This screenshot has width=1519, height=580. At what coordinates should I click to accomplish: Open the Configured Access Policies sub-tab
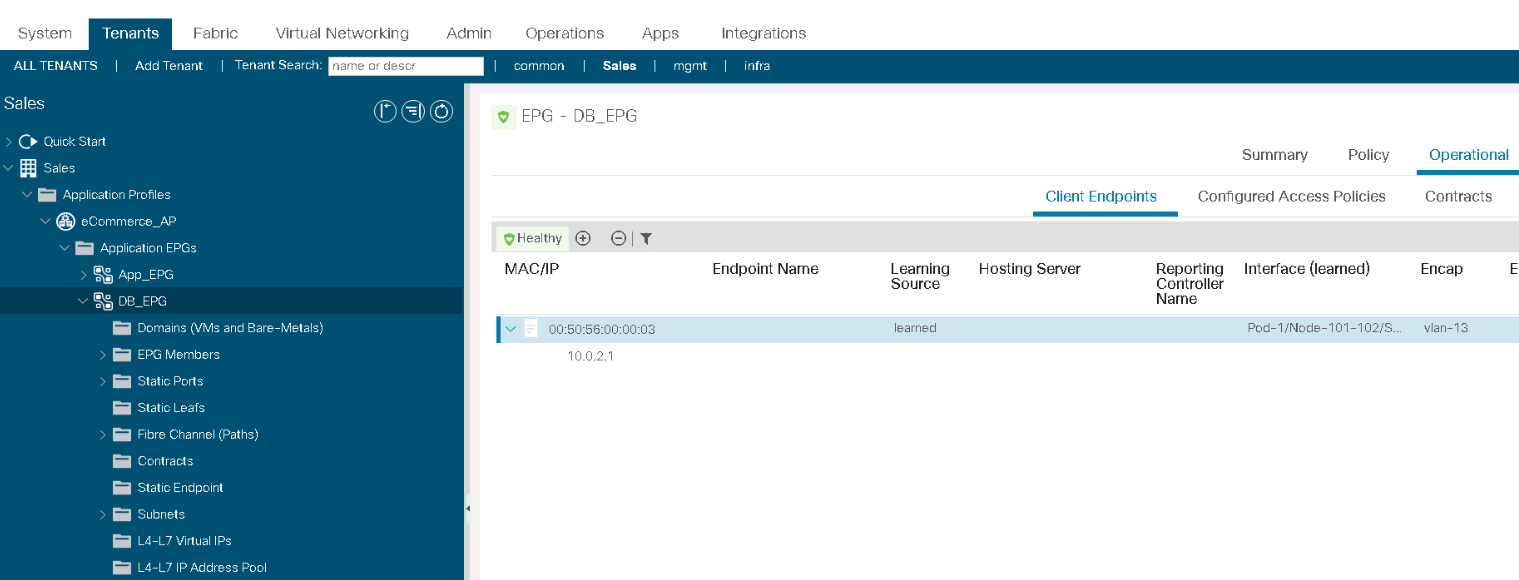(x=1291, y=196)
